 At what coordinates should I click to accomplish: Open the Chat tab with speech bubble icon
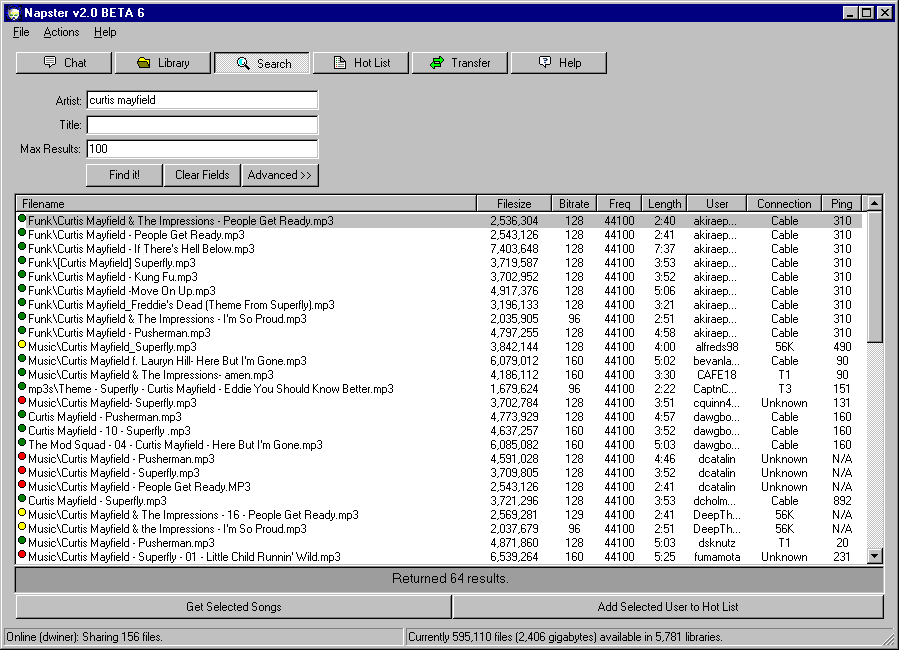tap(64, 63)
